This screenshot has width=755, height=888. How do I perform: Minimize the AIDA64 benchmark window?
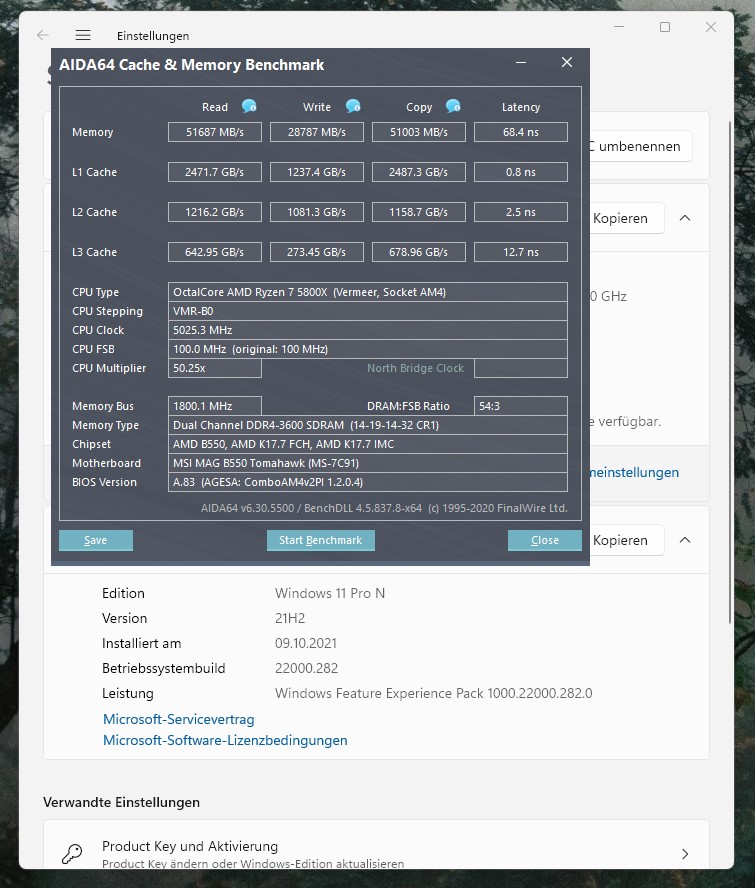click(521, 62)
